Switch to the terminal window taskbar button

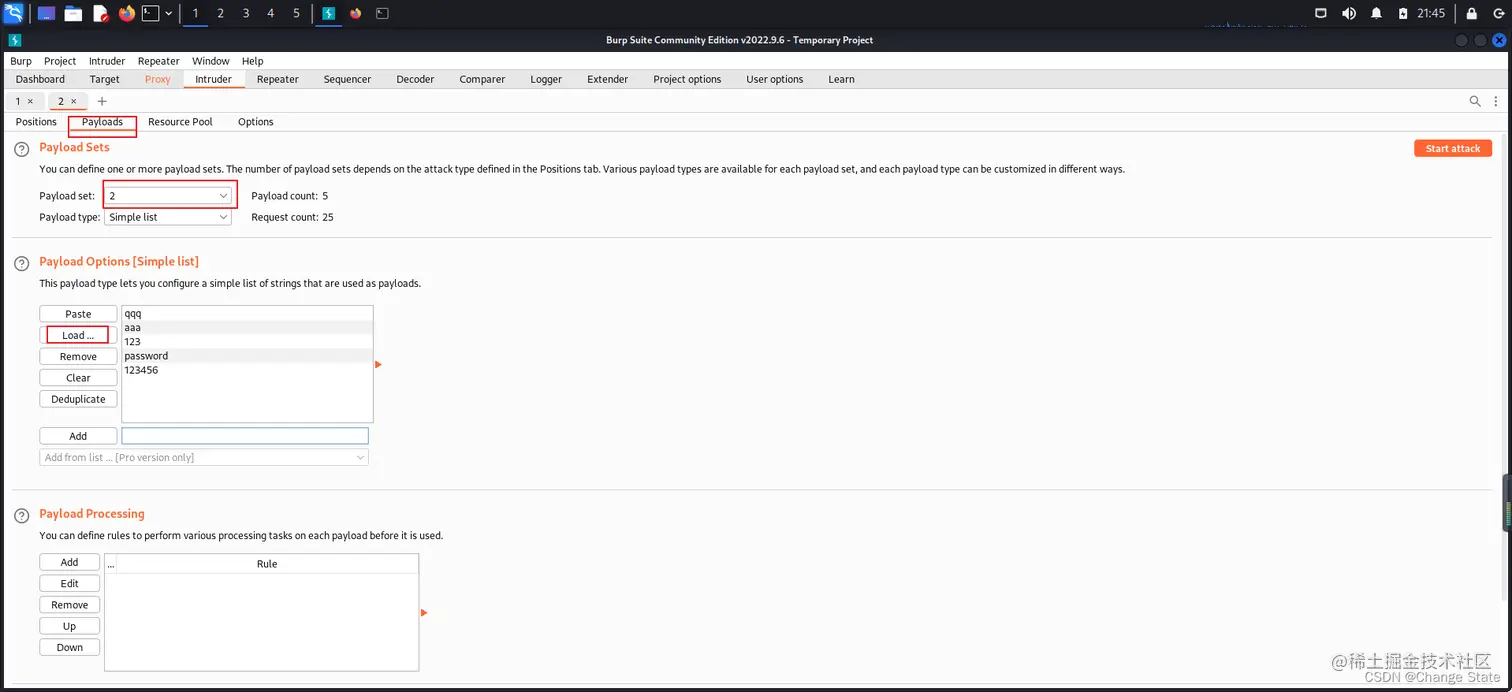pyautogui.click(x=382, y=13)
